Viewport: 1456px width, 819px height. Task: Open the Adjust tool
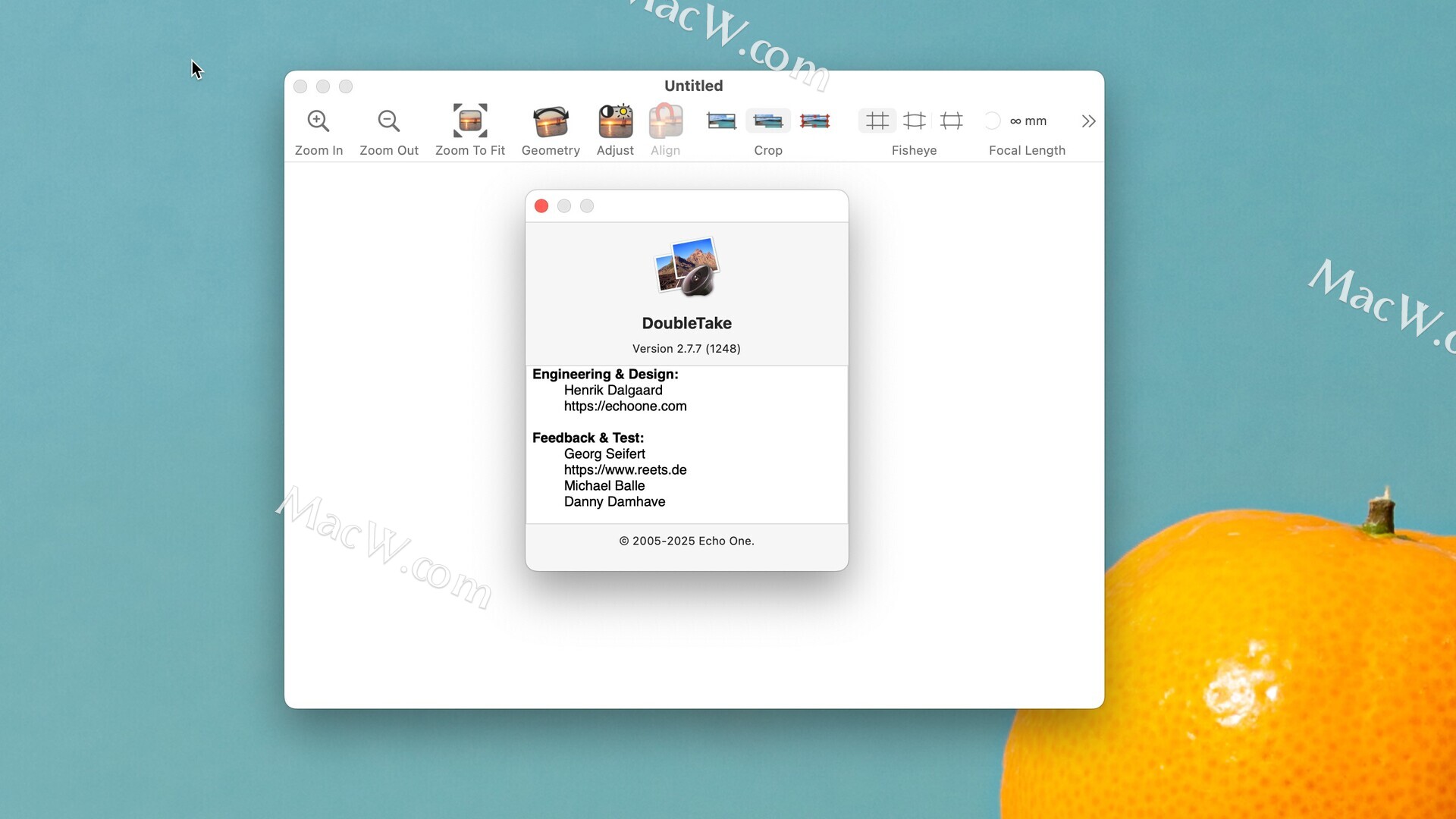[x=615, y=121]
